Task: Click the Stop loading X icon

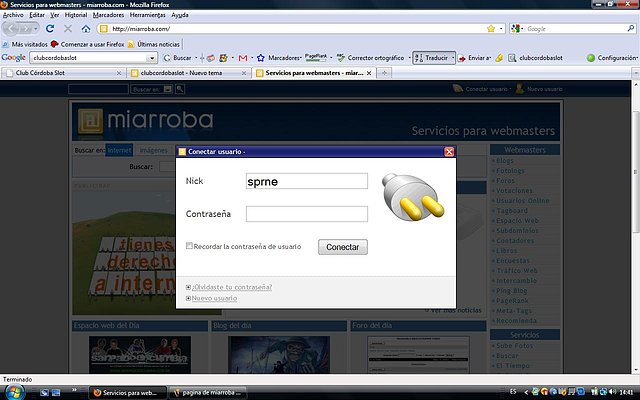Action: [x=68, y=29]
